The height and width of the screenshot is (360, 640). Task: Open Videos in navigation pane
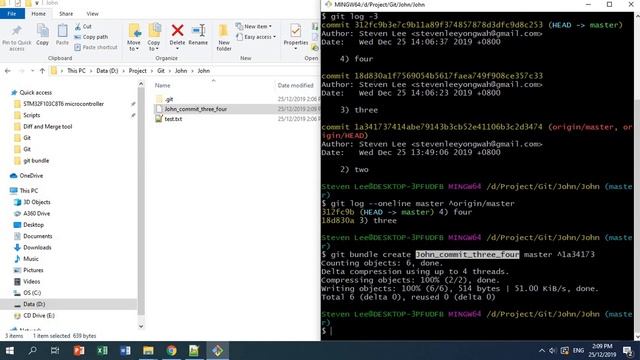point(31,282)
